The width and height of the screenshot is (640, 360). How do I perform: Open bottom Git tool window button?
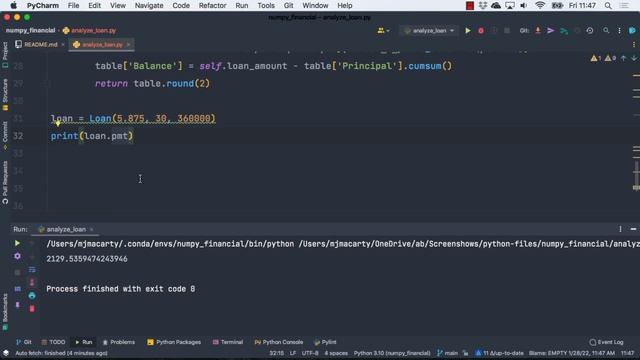click(x=24, y=342)
